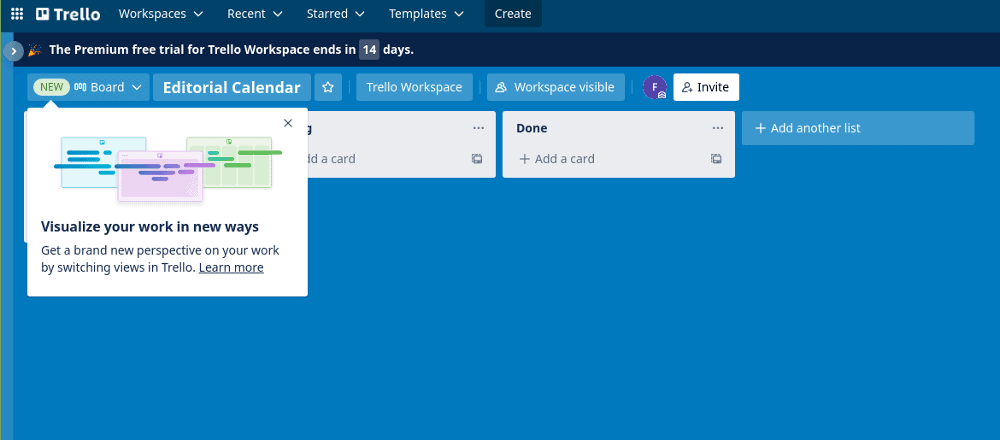Expand the sidebar with the arrow button

coord(13,50)
